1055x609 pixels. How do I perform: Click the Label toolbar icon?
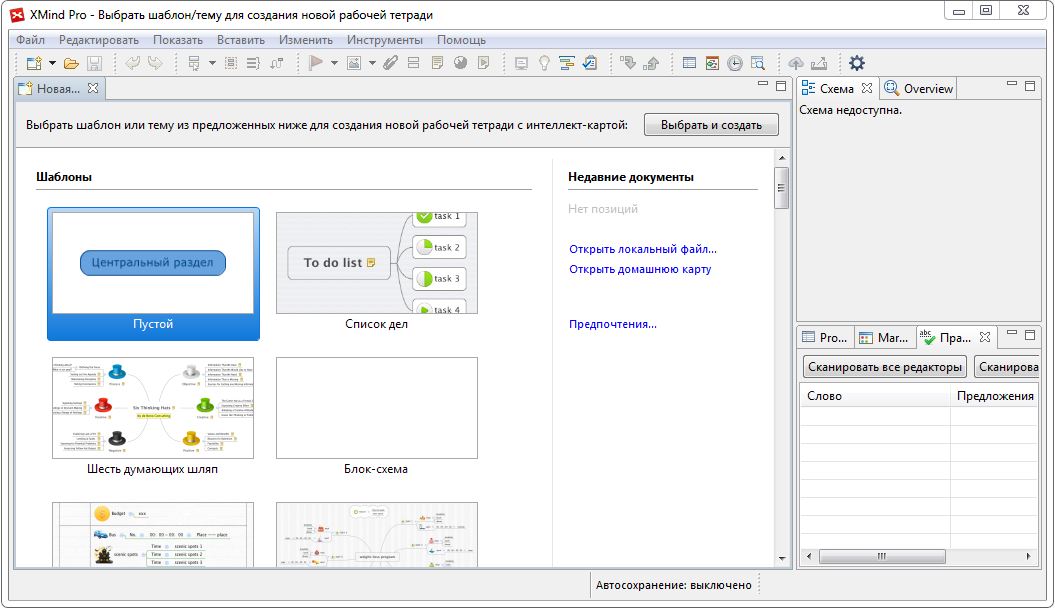coord(413,63)
